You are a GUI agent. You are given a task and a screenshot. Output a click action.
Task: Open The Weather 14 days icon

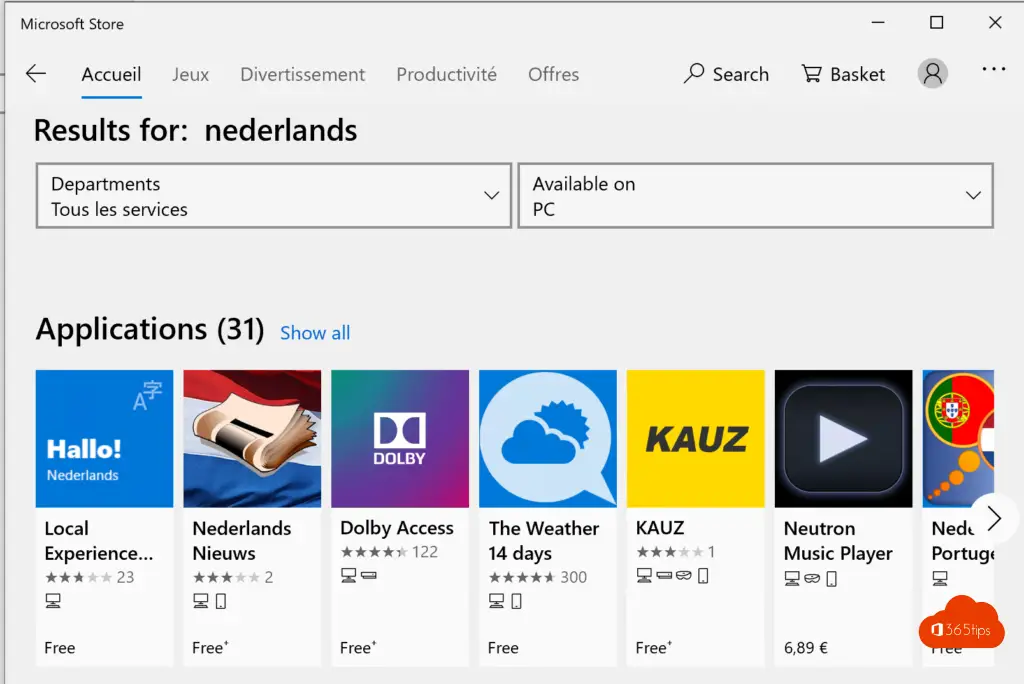click(548, 438)
